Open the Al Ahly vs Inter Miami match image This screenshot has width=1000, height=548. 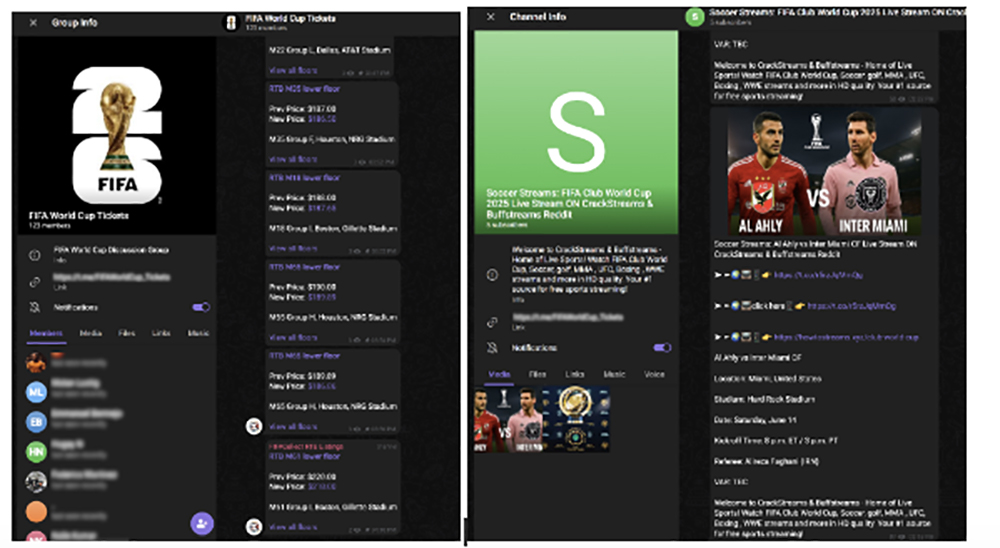pyautogui.click(x=824, y=172)
